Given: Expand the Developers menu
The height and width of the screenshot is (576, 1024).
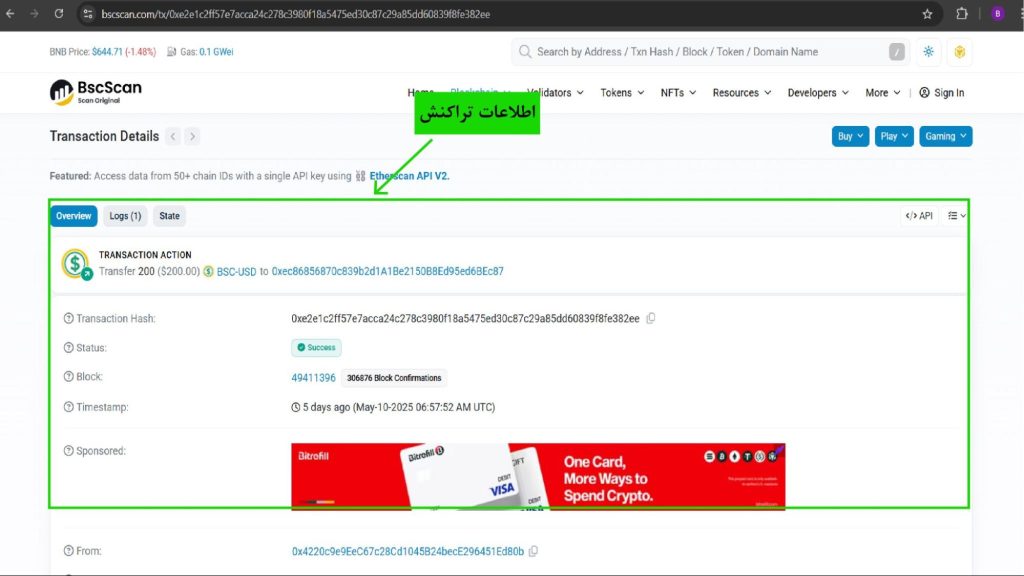Looking at the screenshot, I should 818,93.
